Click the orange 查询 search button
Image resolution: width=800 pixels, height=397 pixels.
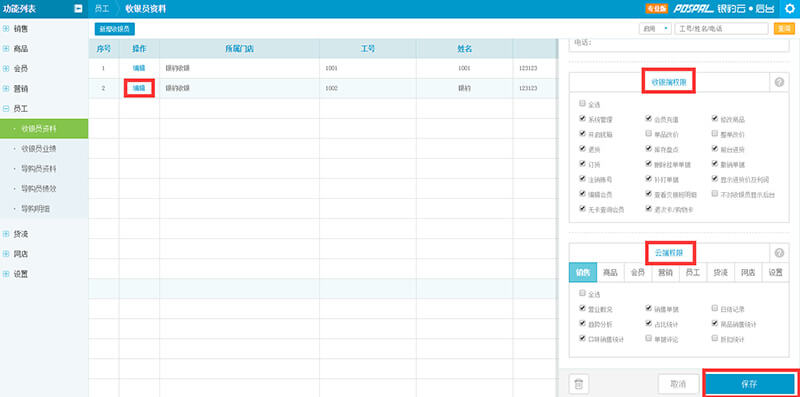tap(784, 29)
